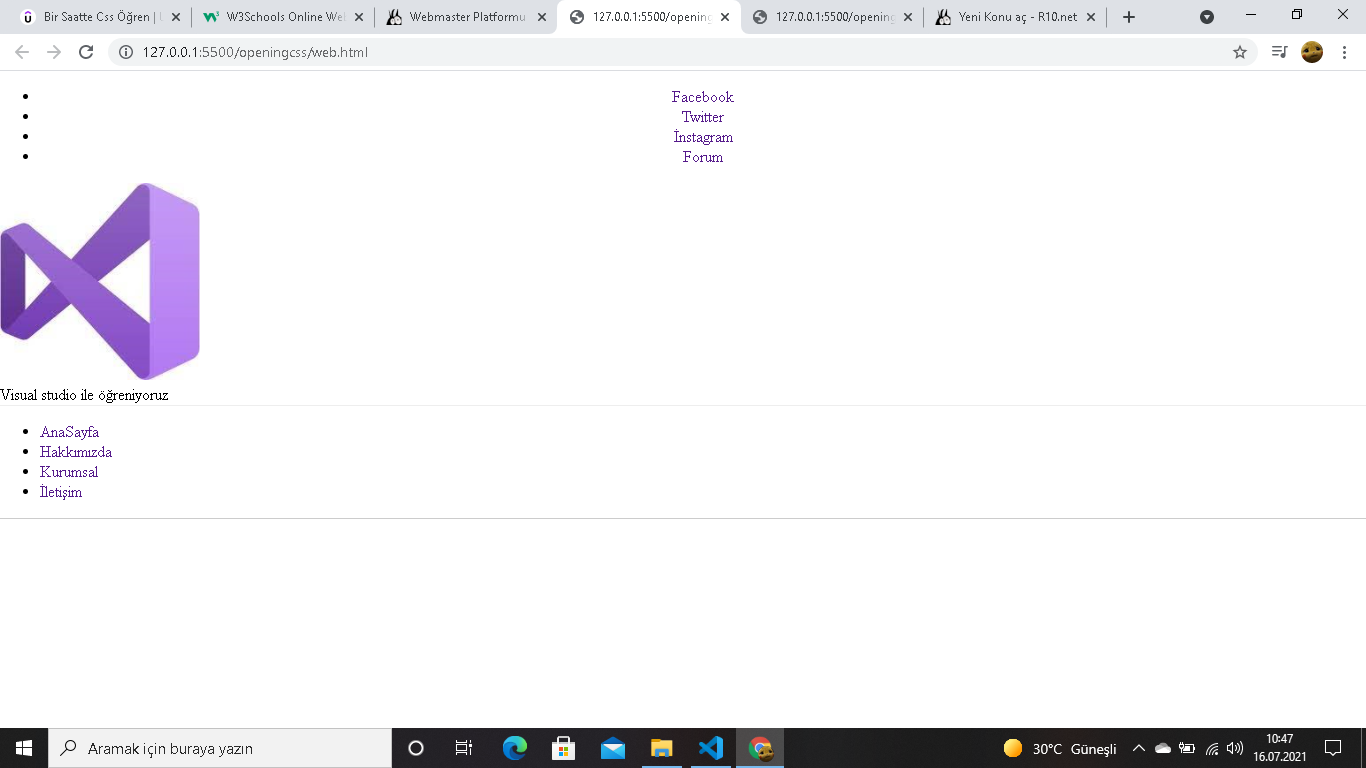The image size is (1366, 768).
Task: Open Mail app from taskbar
Action: point(613,748)
